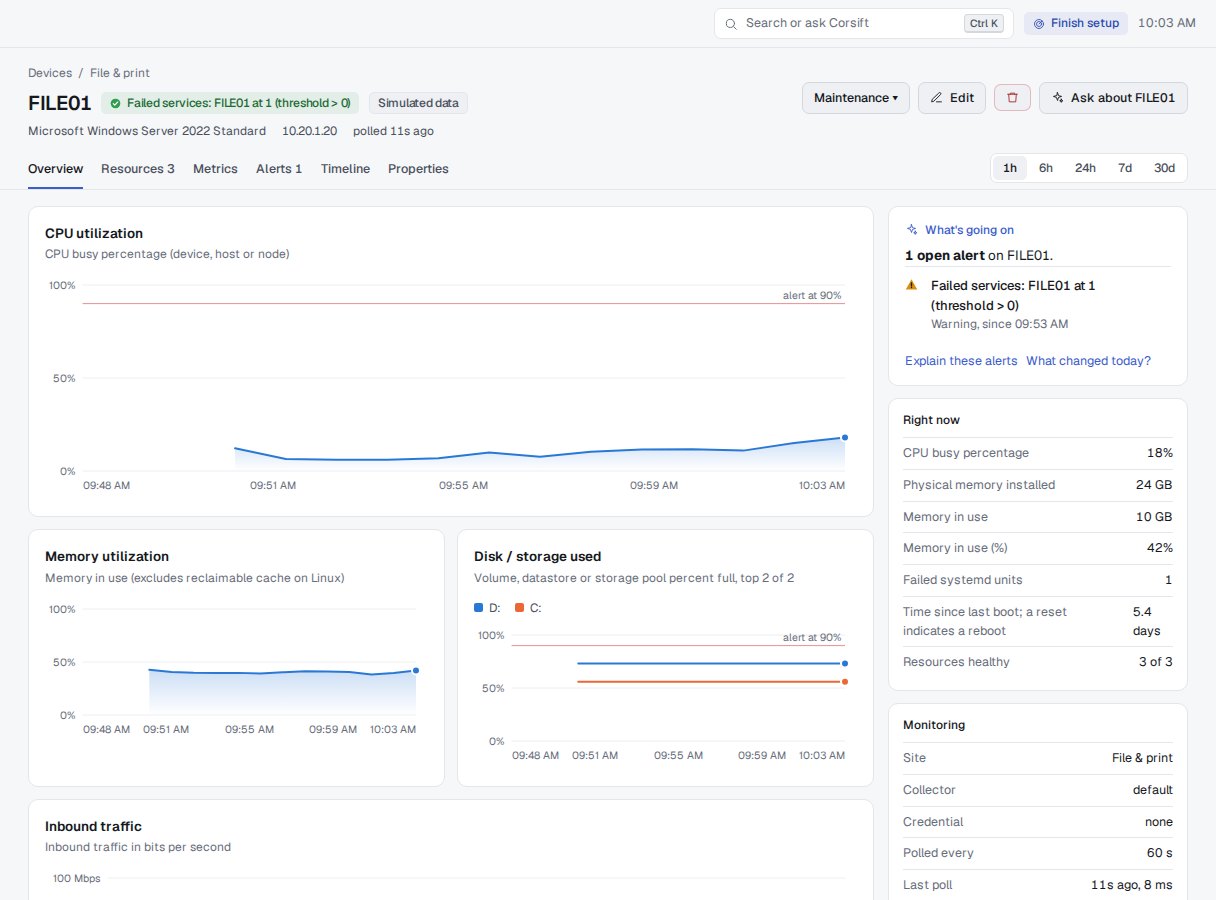This screenshot has width=1216, height=900.
Task: Click the Finish setup target icon
Action: (x=1039, y=23)
